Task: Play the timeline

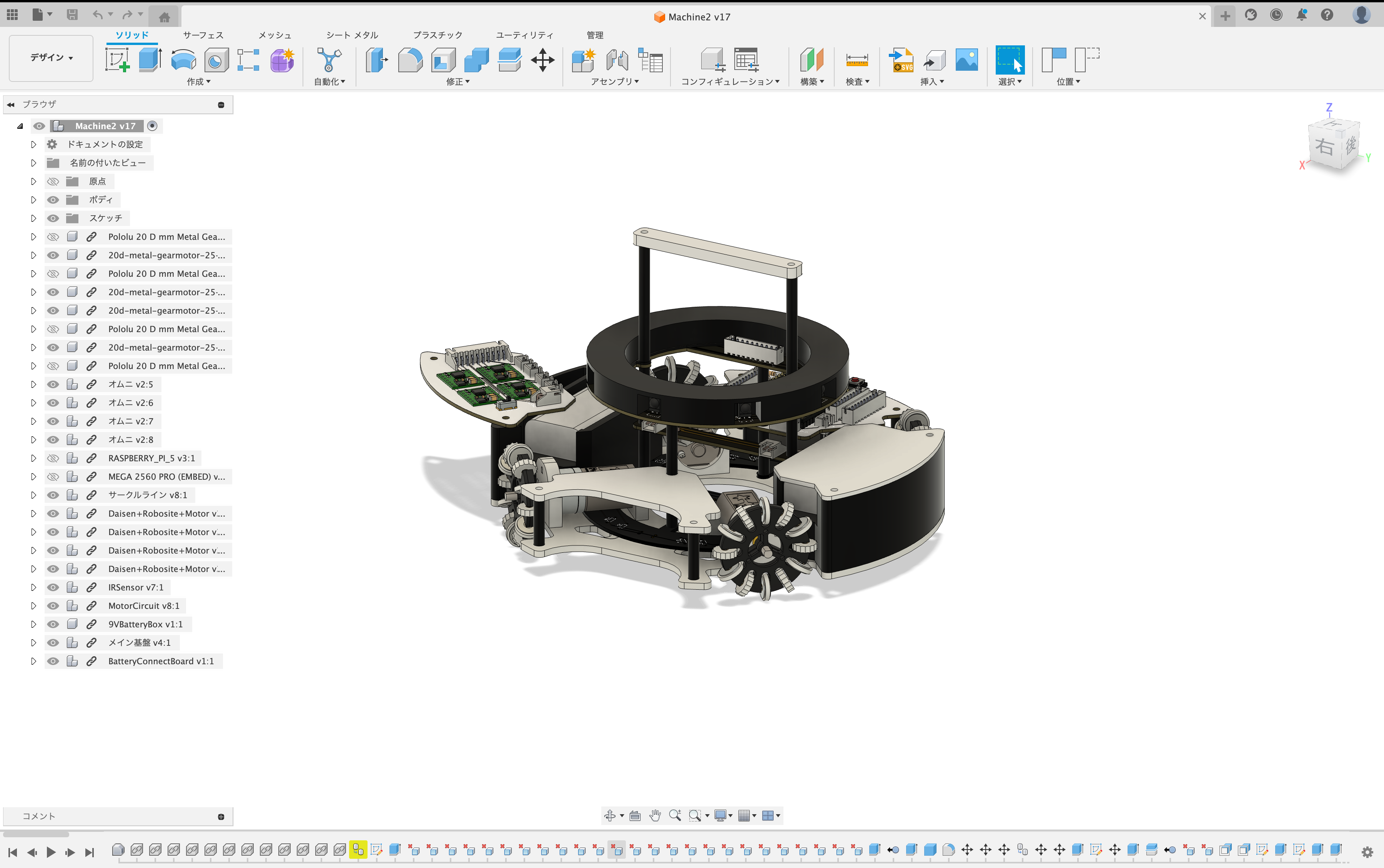Action: (51, 852)
